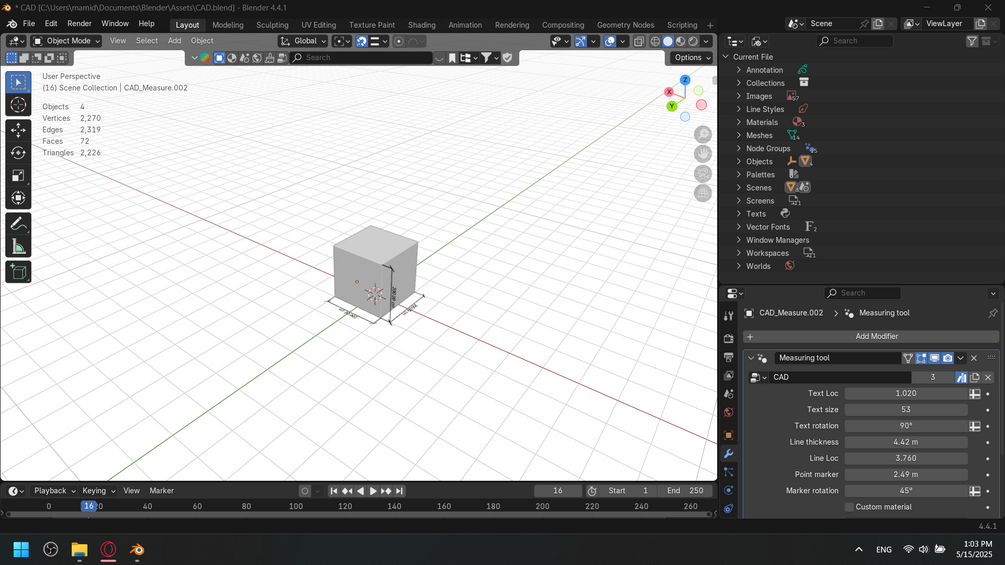Select the Scale tool

pyautogui.click(x=18, y=175)
